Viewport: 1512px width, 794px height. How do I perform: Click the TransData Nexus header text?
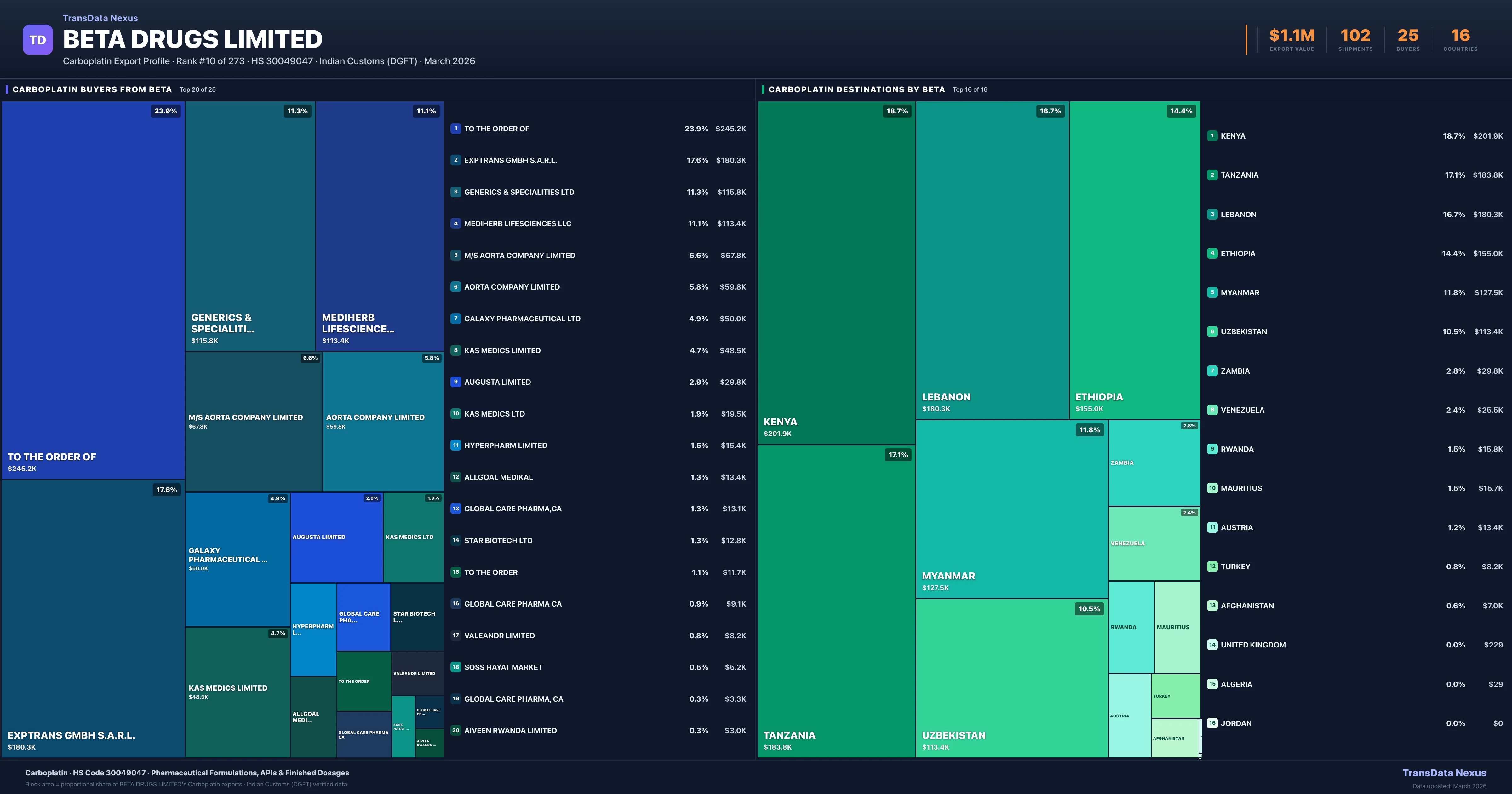100,18
